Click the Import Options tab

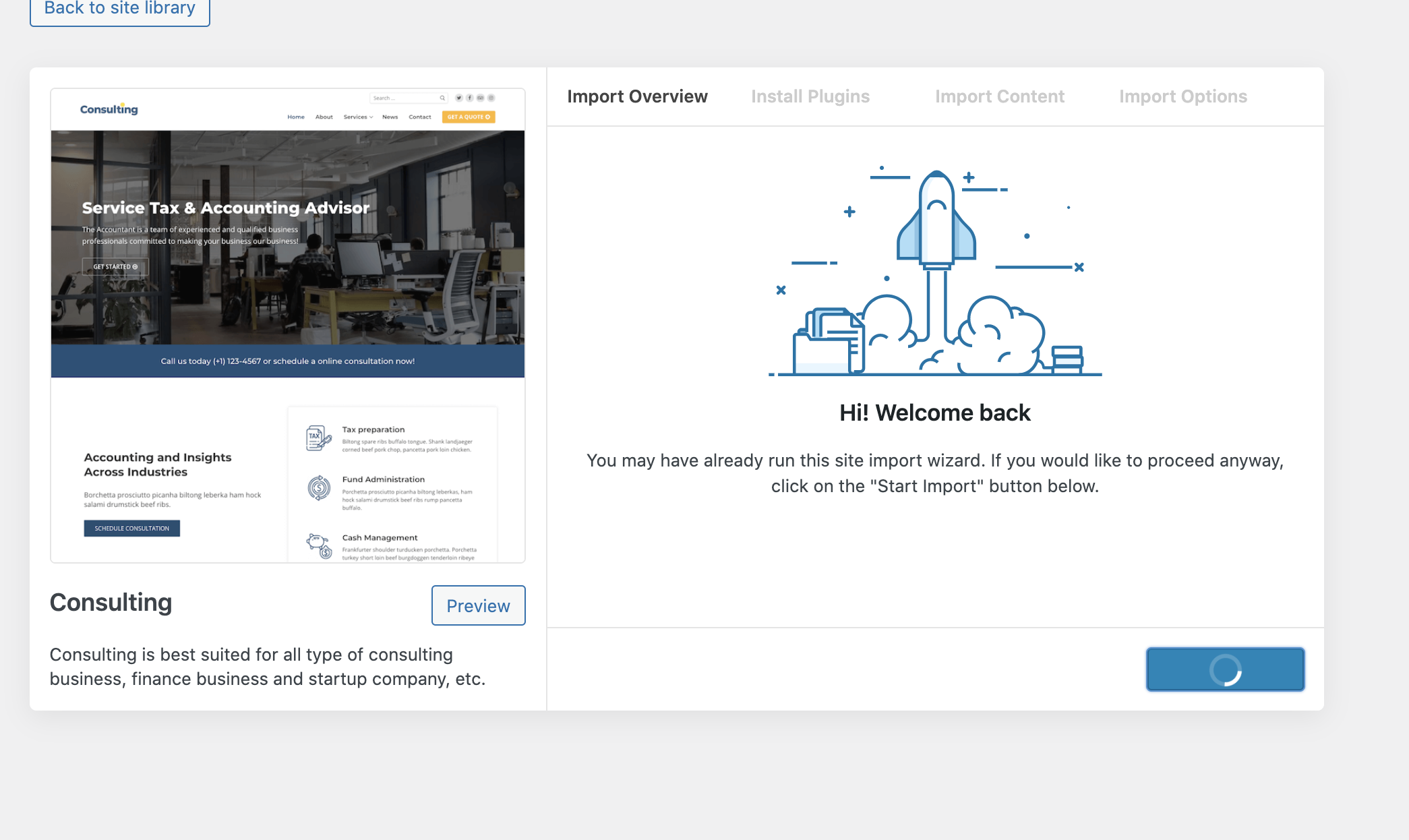[1183, 95]
